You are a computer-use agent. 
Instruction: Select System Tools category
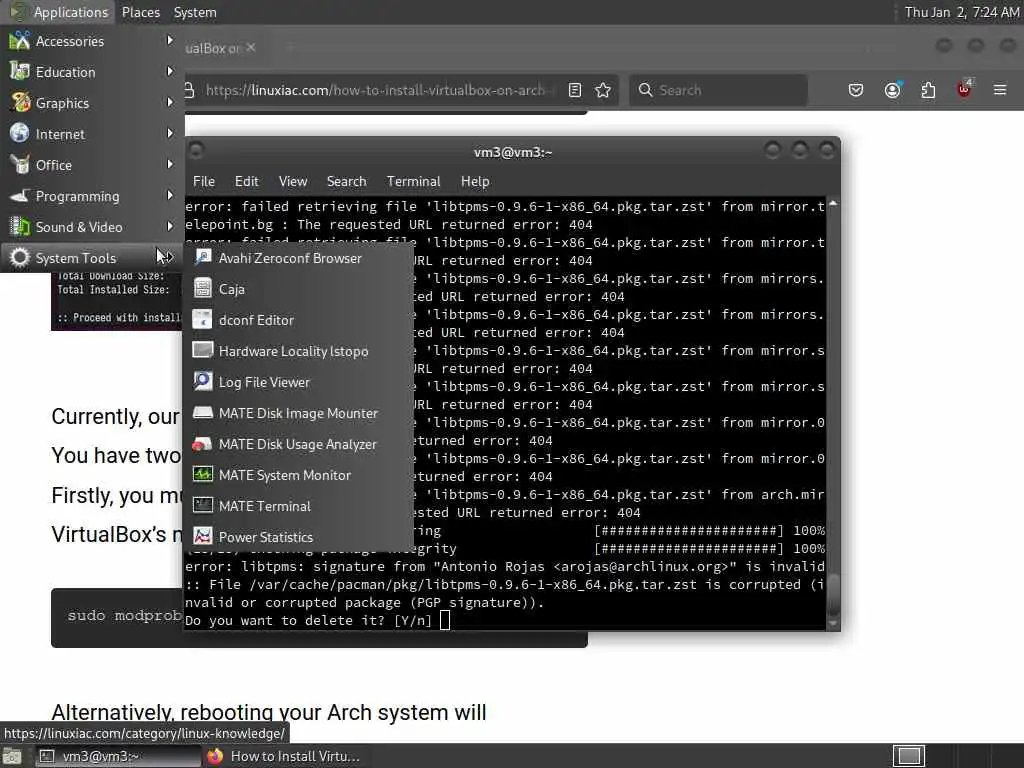(91, 258)
